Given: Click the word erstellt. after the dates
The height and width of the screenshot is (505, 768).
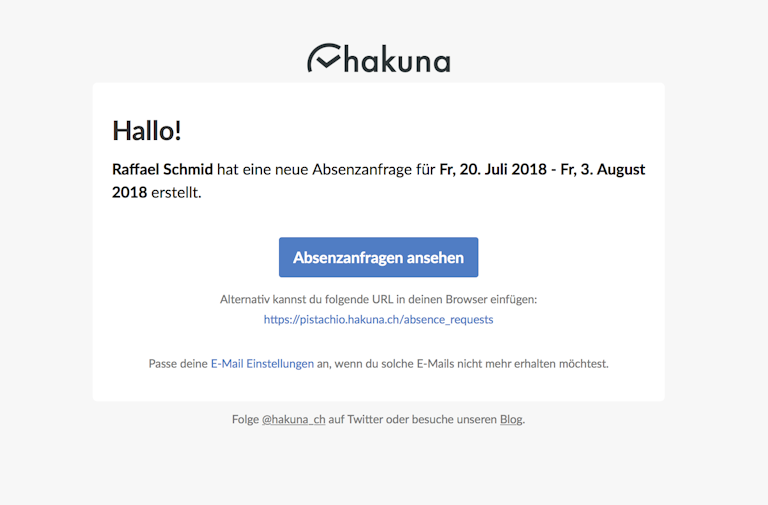Looking at the screenshot, I should click(176, 192).
